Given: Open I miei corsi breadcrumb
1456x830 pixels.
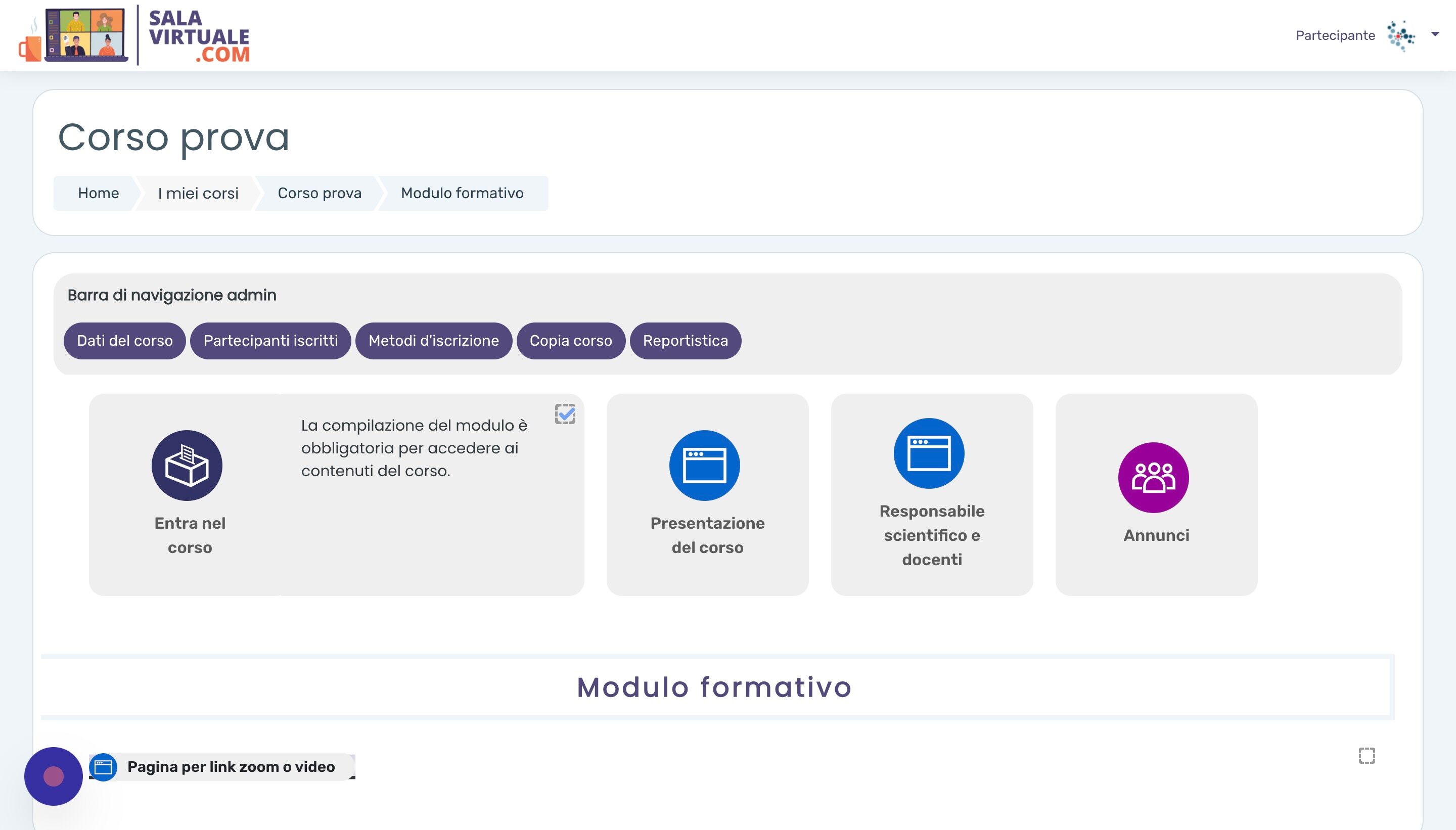Looking at the screenshot, I should [x=198, y=193].
